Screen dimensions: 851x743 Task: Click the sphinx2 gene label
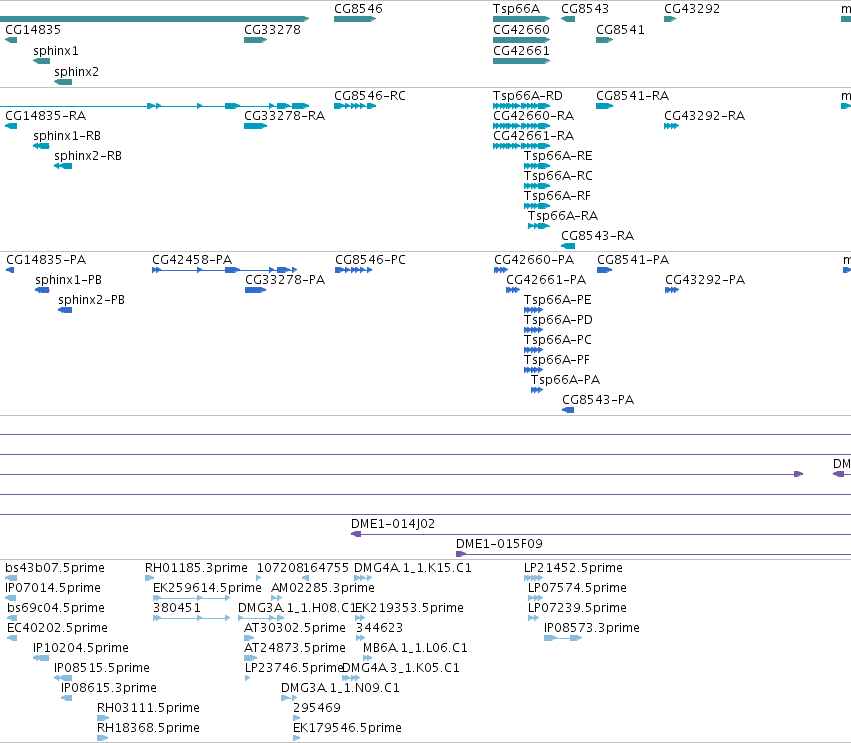coord(76,72)
